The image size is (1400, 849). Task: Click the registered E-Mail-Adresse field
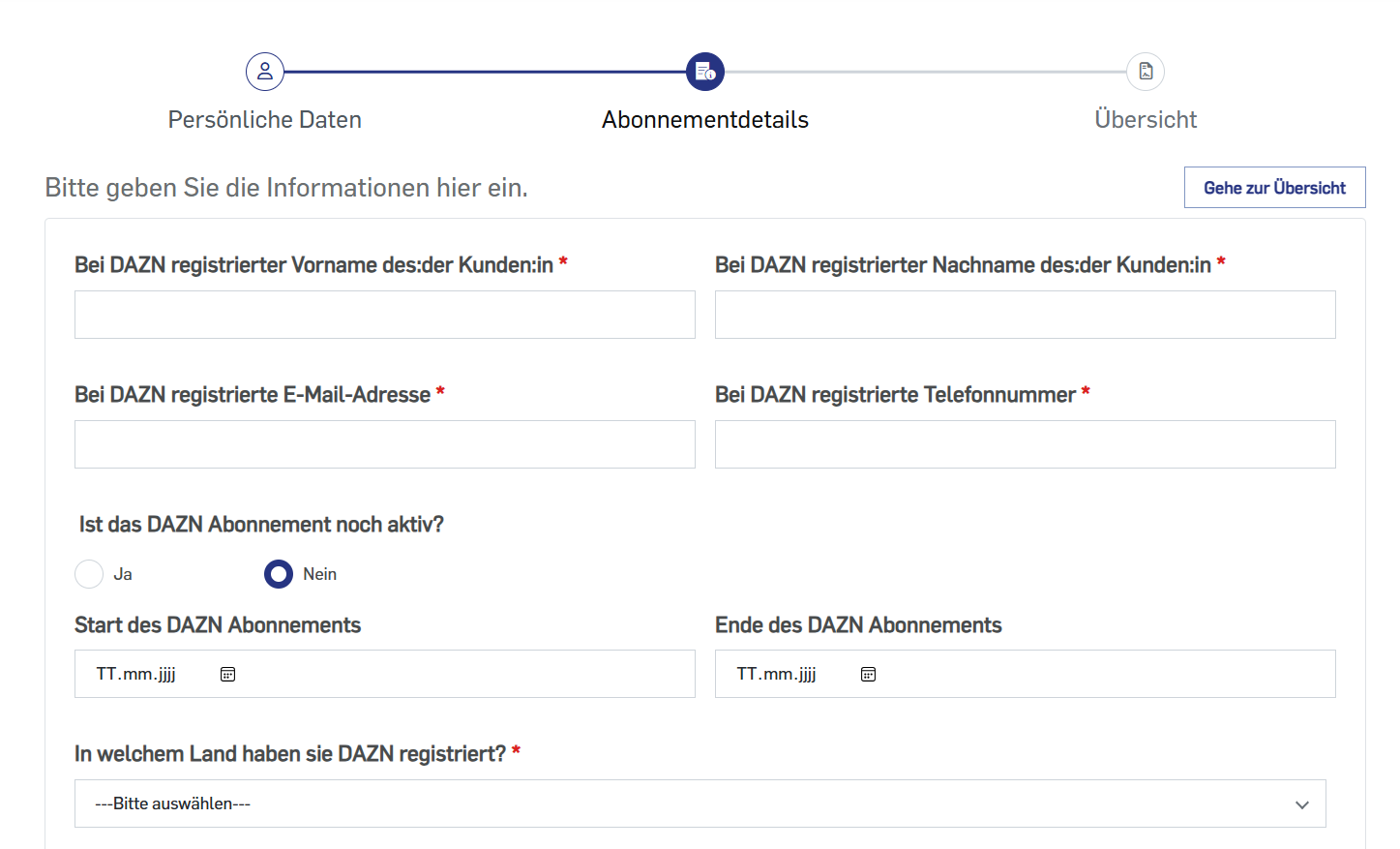[x=385, y=444]
